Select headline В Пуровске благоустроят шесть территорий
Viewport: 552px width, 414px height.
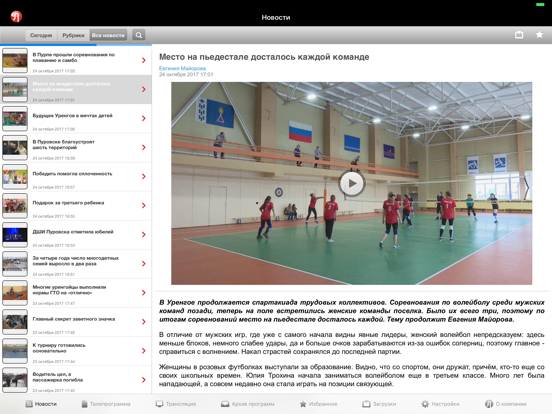(x=63, y=145)
